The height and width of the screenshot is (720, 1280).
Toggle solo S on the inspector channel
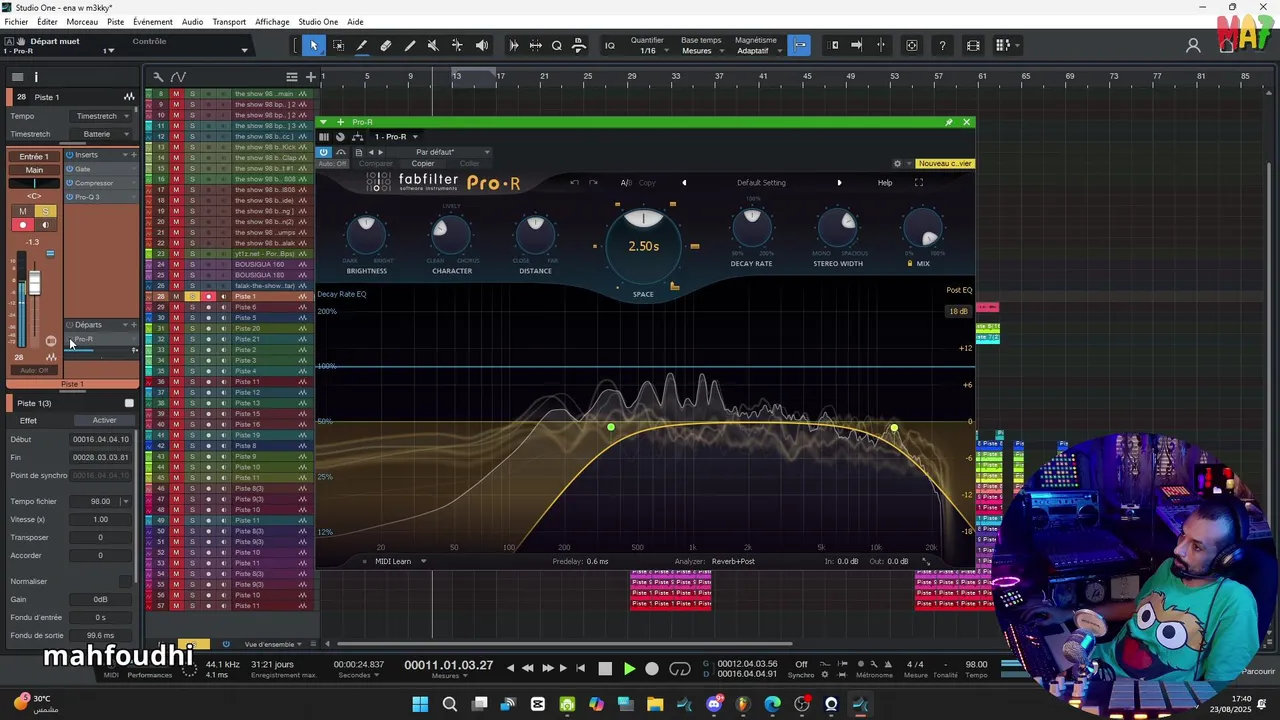[x=45, y=211]
